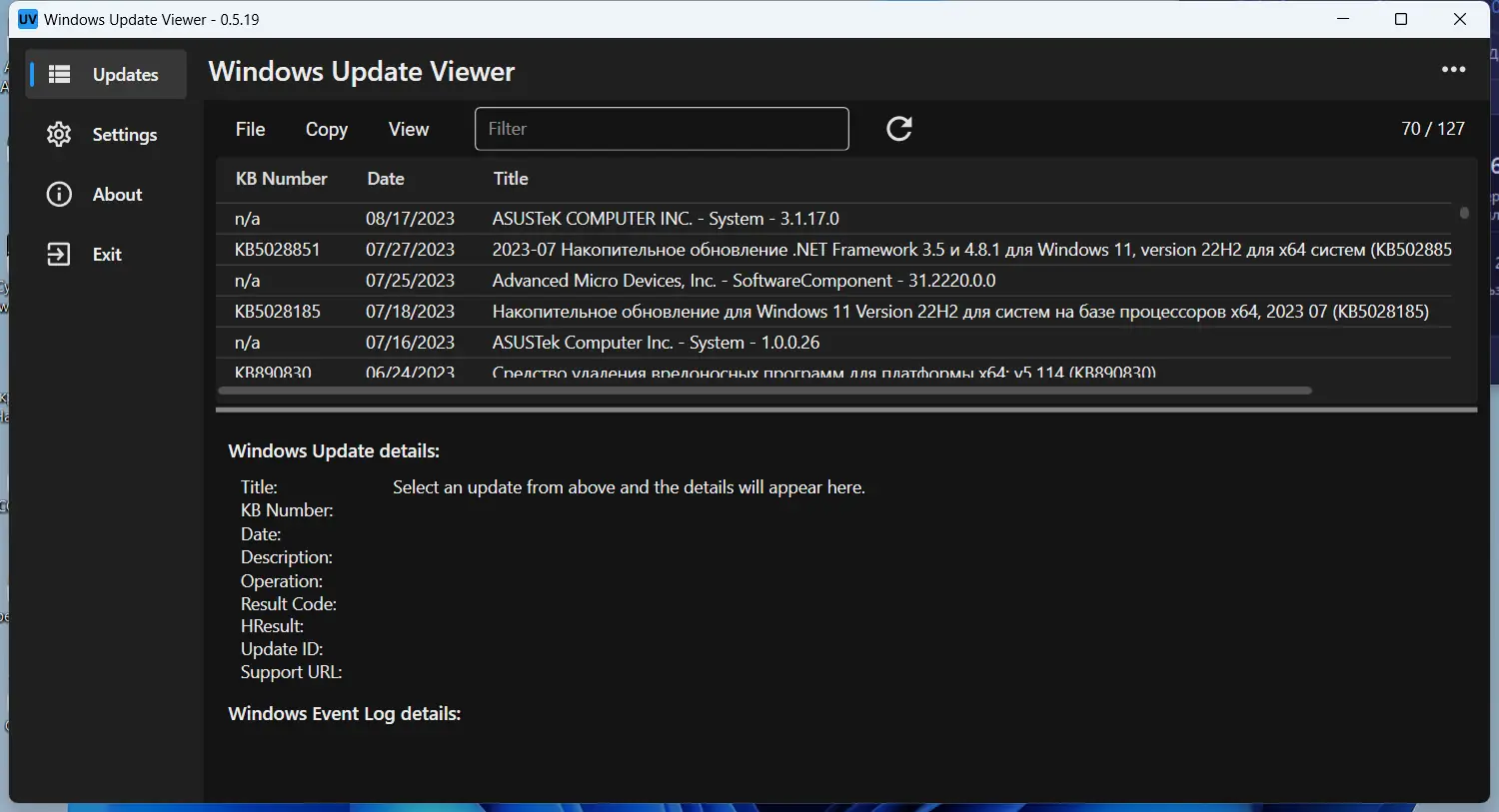Click the Exit sidebar icon
Image resolution: width=1499 pixels, height=812 pixels.
(x=59, y=254)
